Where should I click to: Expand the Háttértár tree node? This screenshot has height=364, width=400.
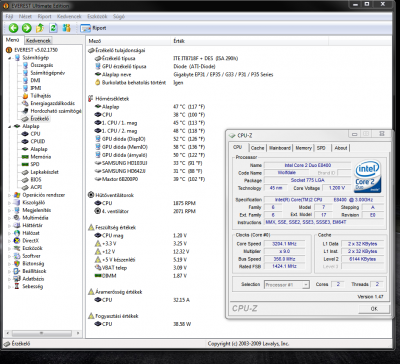(x=10, y=226)
